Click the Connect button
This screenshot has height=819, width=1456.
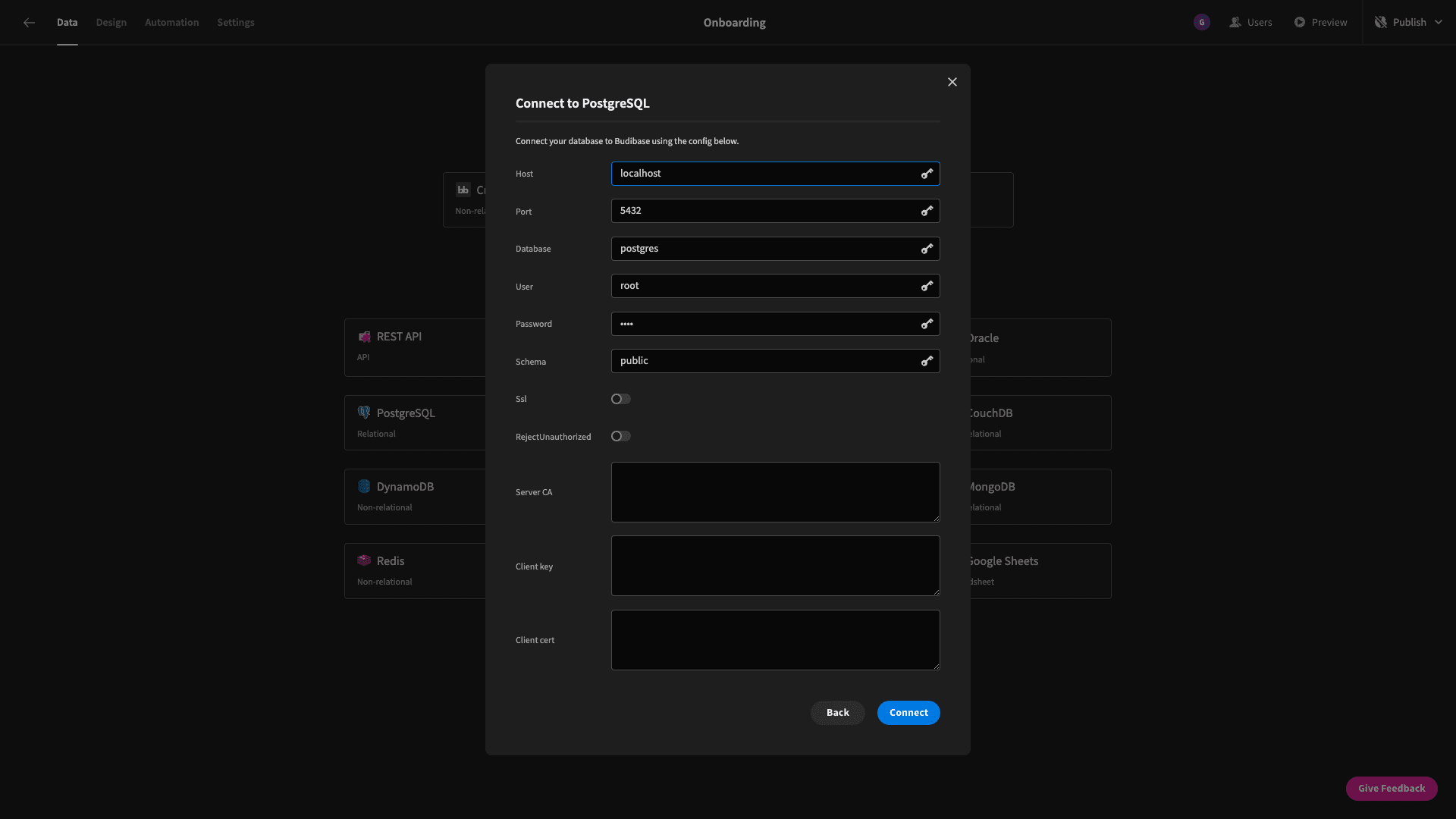pyautogui.click(x=908, y=713)
